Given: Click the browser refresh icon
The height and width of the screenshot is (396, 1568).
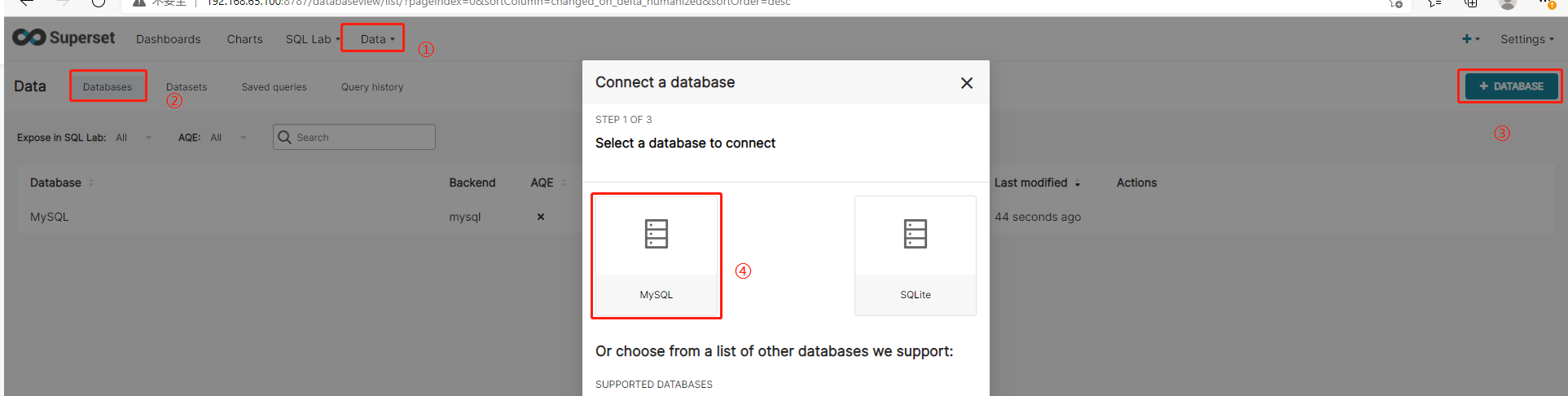Looking at the screenshot, I should pos(98,2).
